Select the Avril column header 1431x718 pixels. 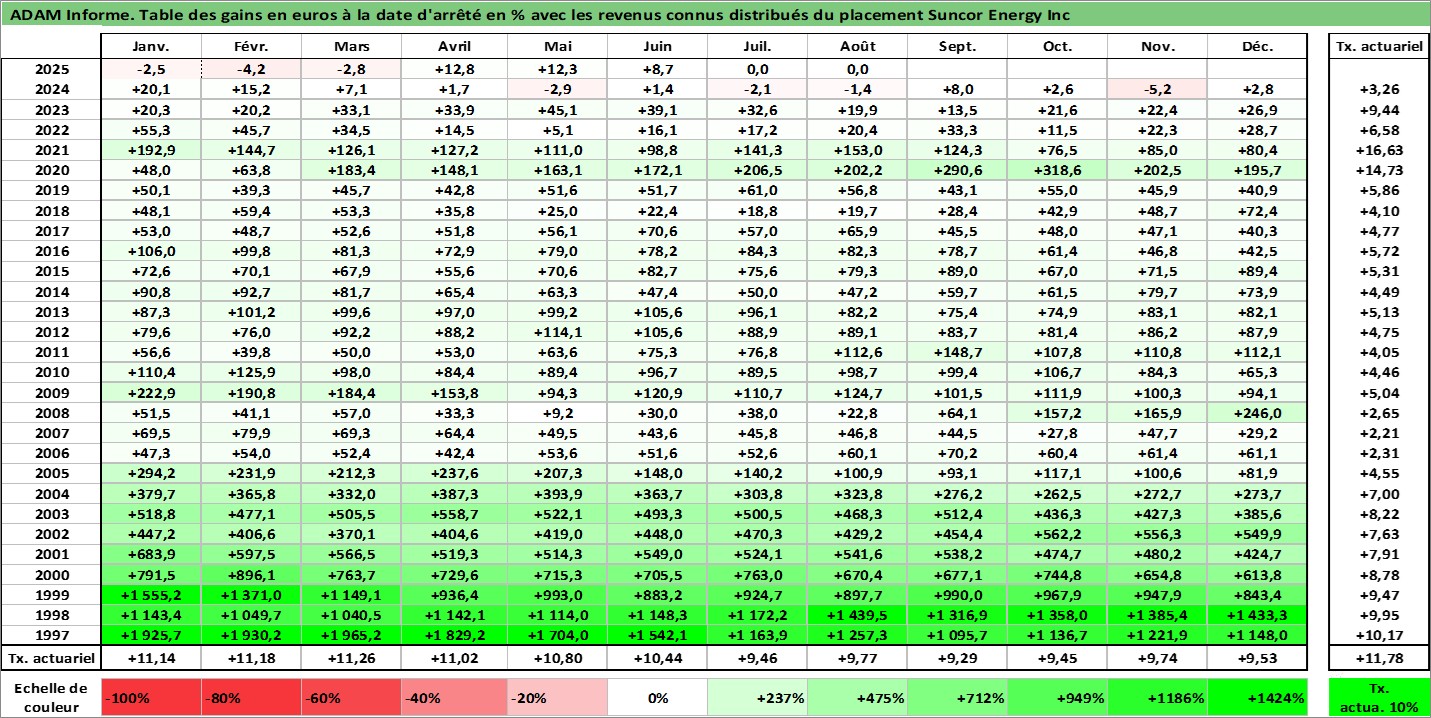(455, 47)
